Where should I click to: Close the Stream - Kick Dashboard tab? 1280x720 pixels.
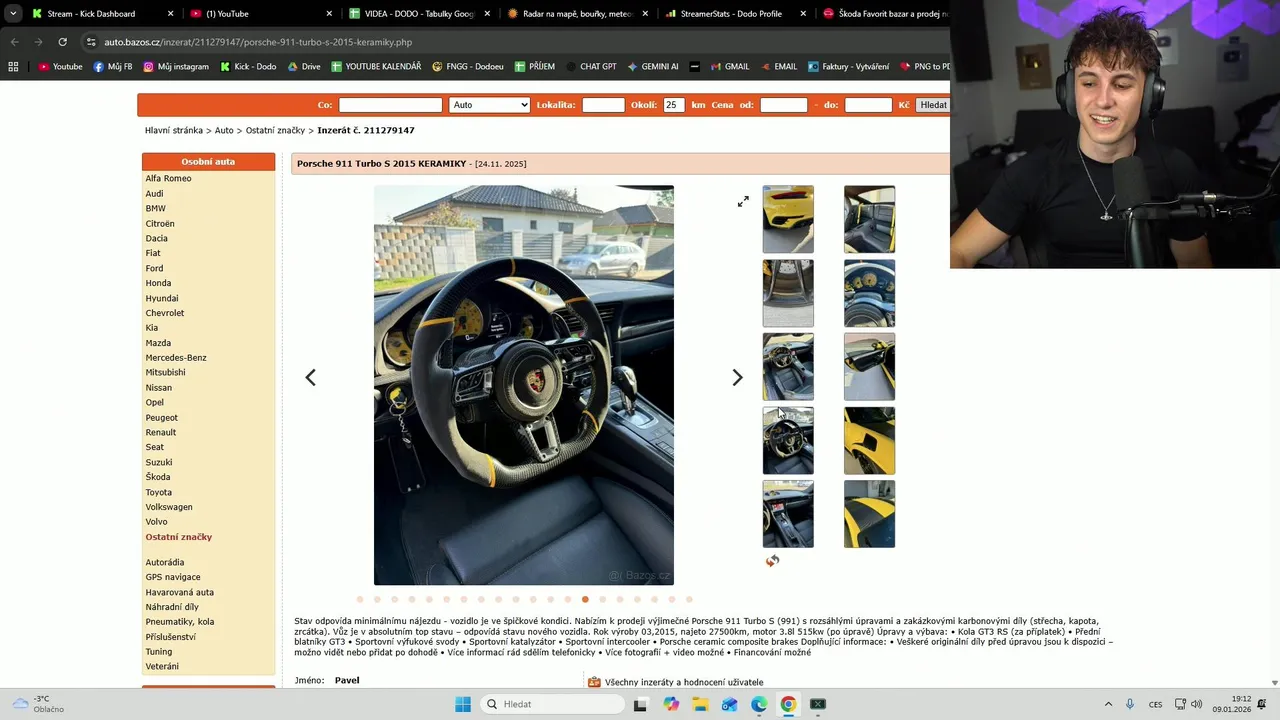(x=170, y=14)
